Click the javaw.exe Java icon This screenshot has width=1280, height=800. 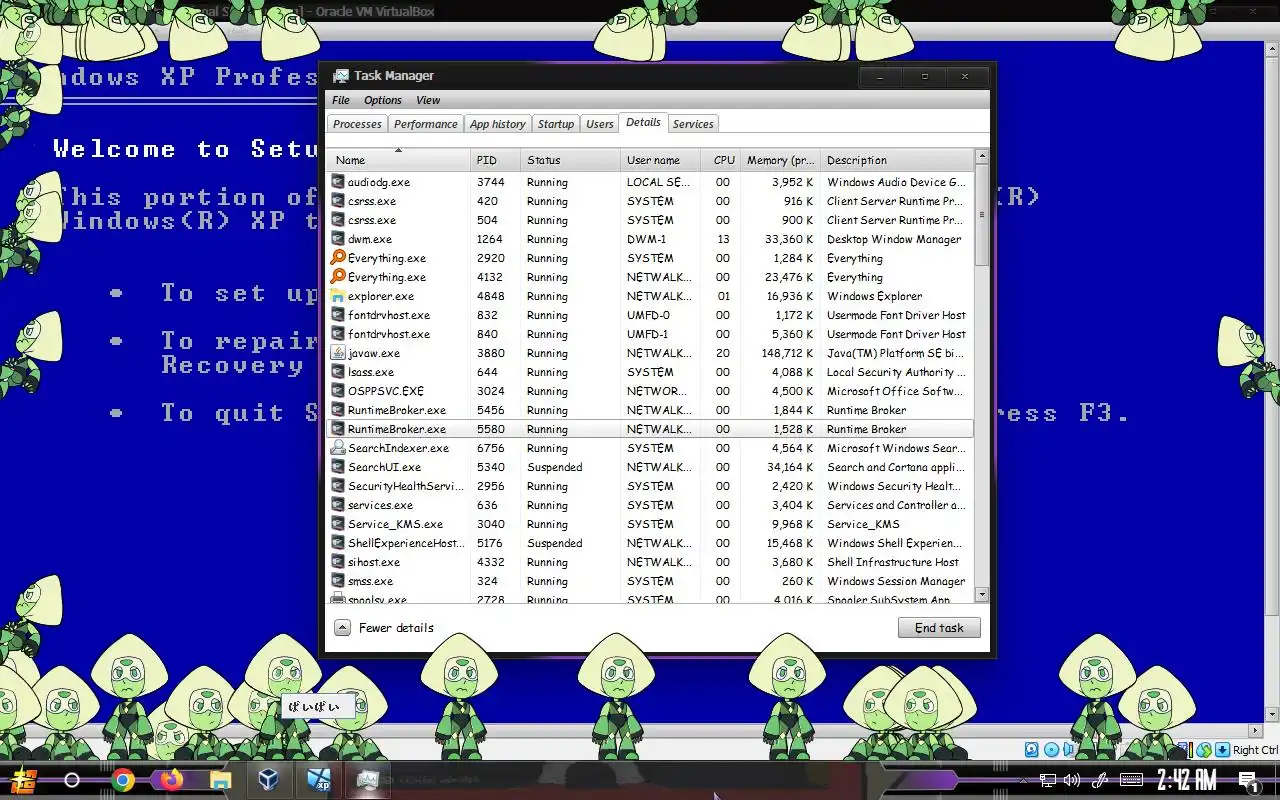click(338, 353)
